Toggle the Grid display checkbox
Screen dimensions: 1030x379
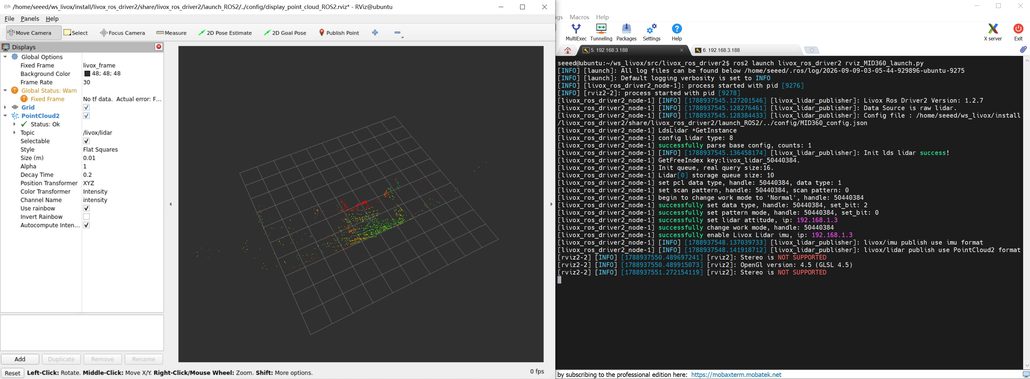(x=86, y=107)
